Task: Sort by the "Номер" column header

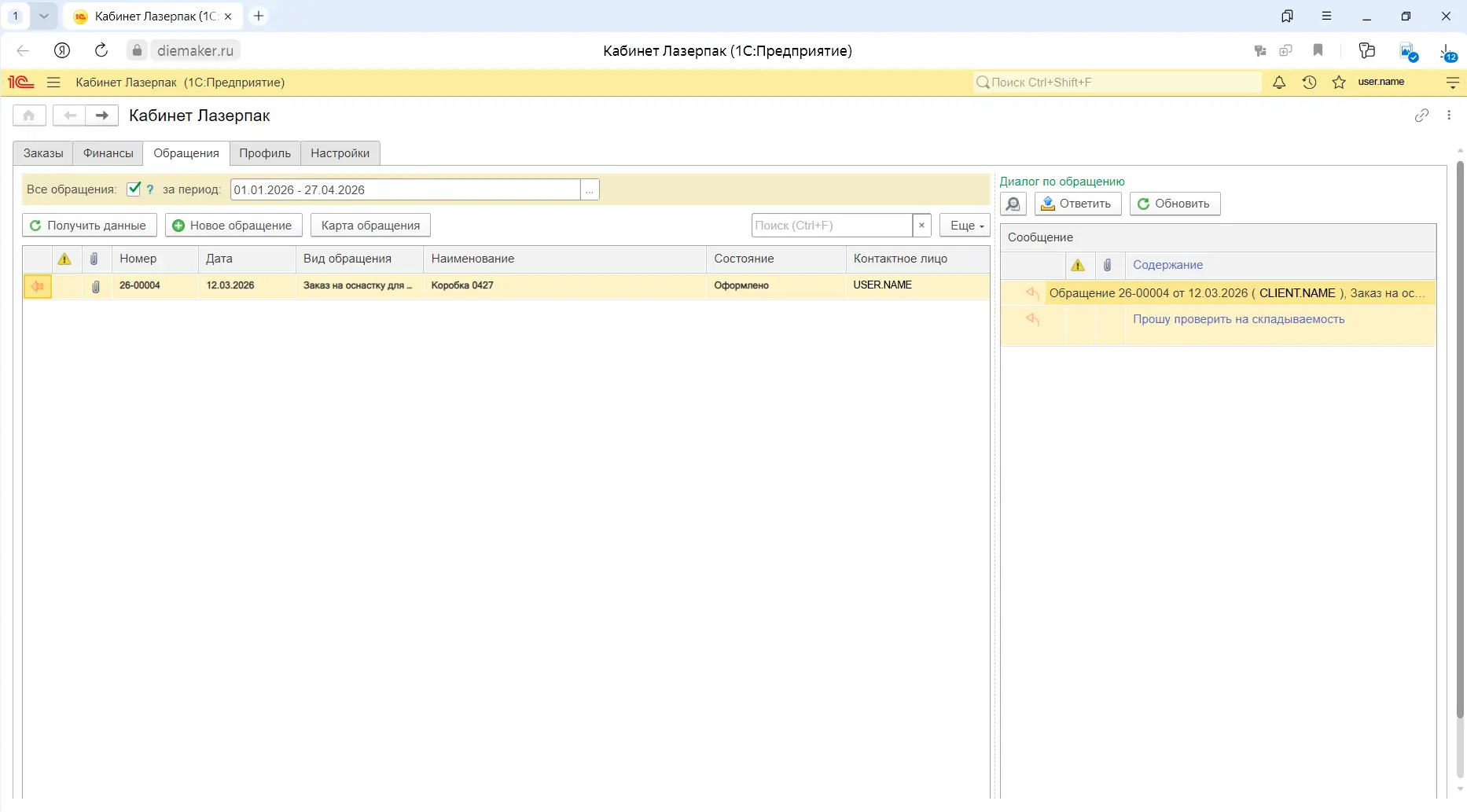Action: click(155, 259)
